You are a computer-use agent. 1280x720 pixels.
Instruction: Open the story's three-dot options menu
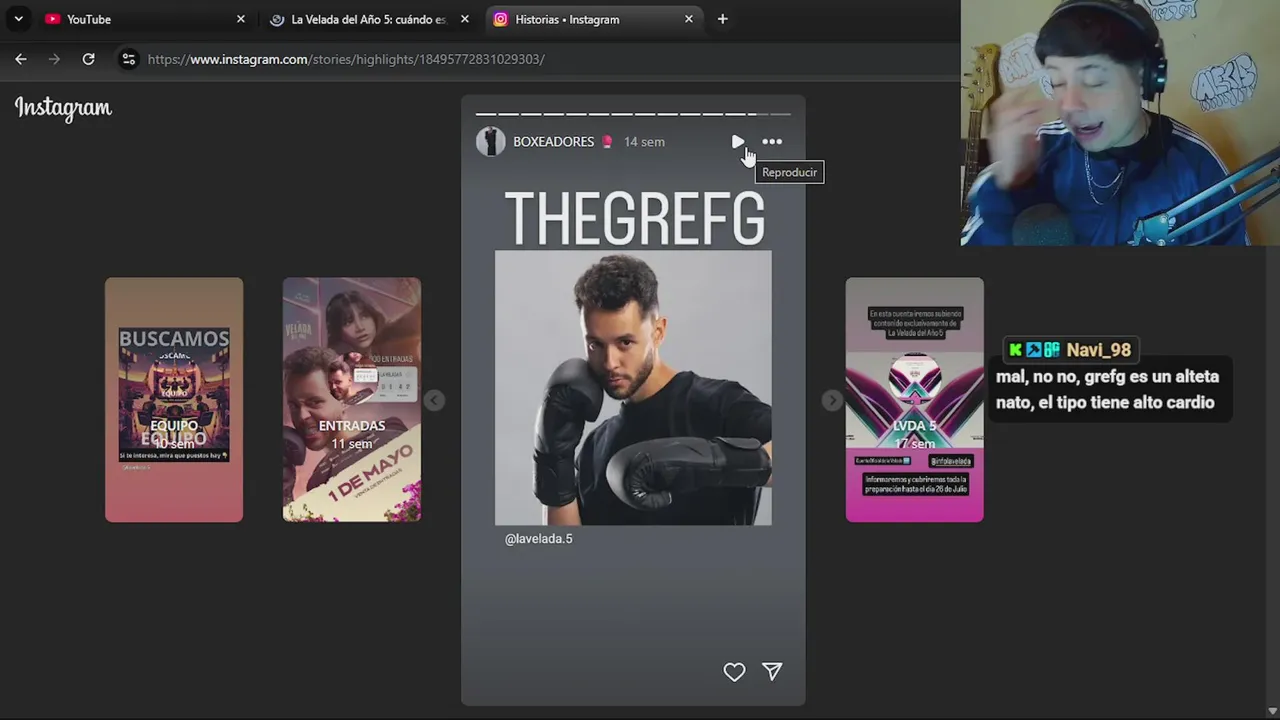772,142
